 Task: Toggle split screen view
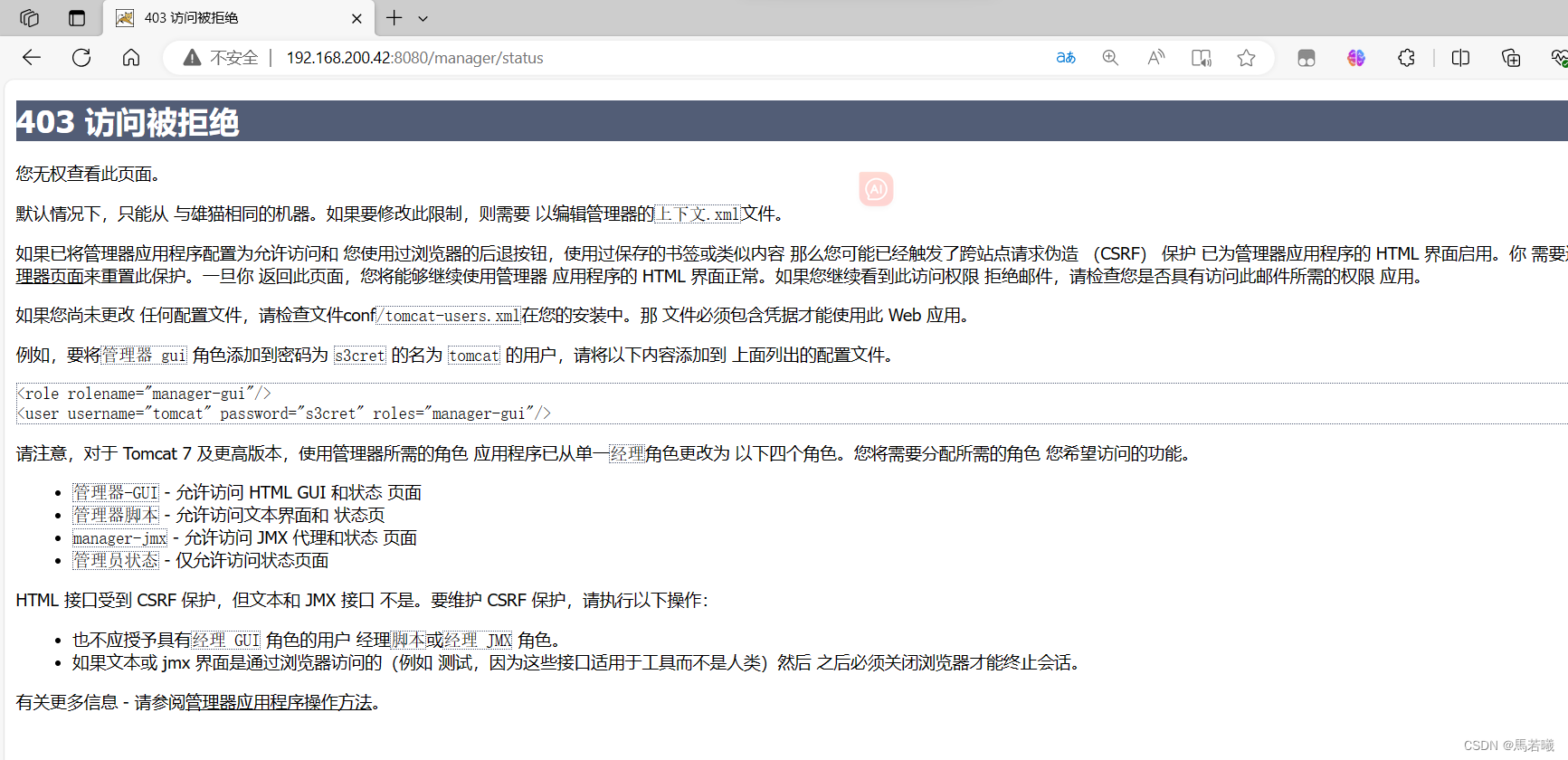coord(1460,58)
